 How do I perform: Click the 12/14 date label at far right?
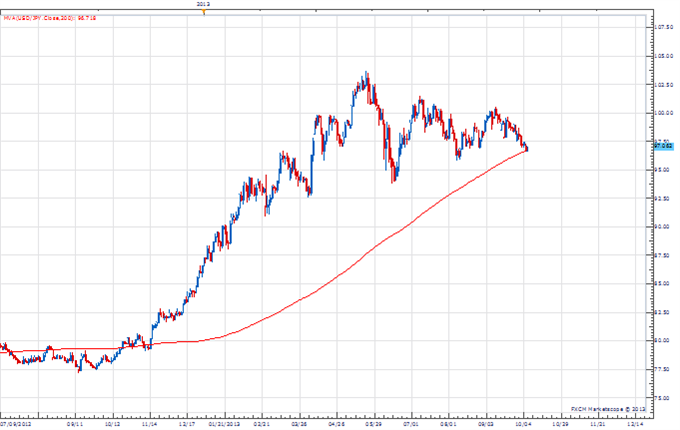coord(635,423)
